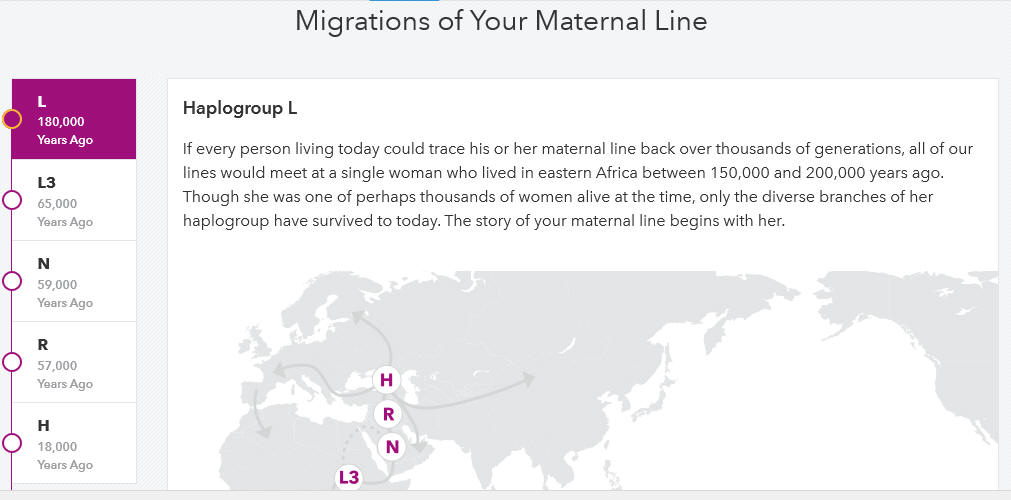Open the L3 65,000 Years Ago tab
This screenshot has height=500, width=1011.
pyautogui.click(x=74, y=200)
